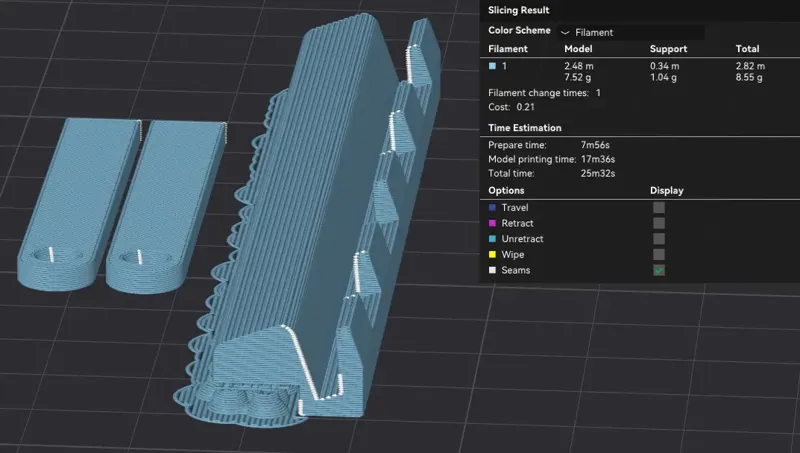Click the Prepare time value 7m56s
This screenshot has width=800, height=453.
(x=595, y=145)
